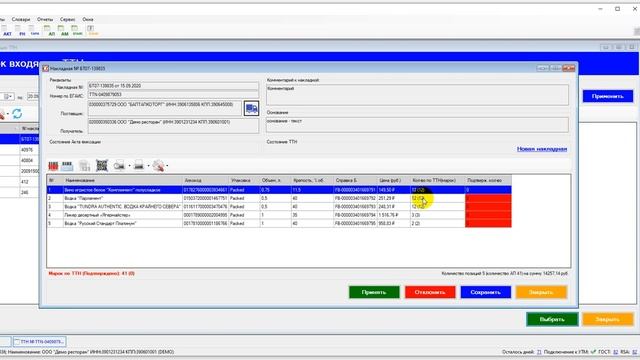Viewport: 640px width, 360px height.
Task: Click the Алкокод column header
Action: click(205, 180)
